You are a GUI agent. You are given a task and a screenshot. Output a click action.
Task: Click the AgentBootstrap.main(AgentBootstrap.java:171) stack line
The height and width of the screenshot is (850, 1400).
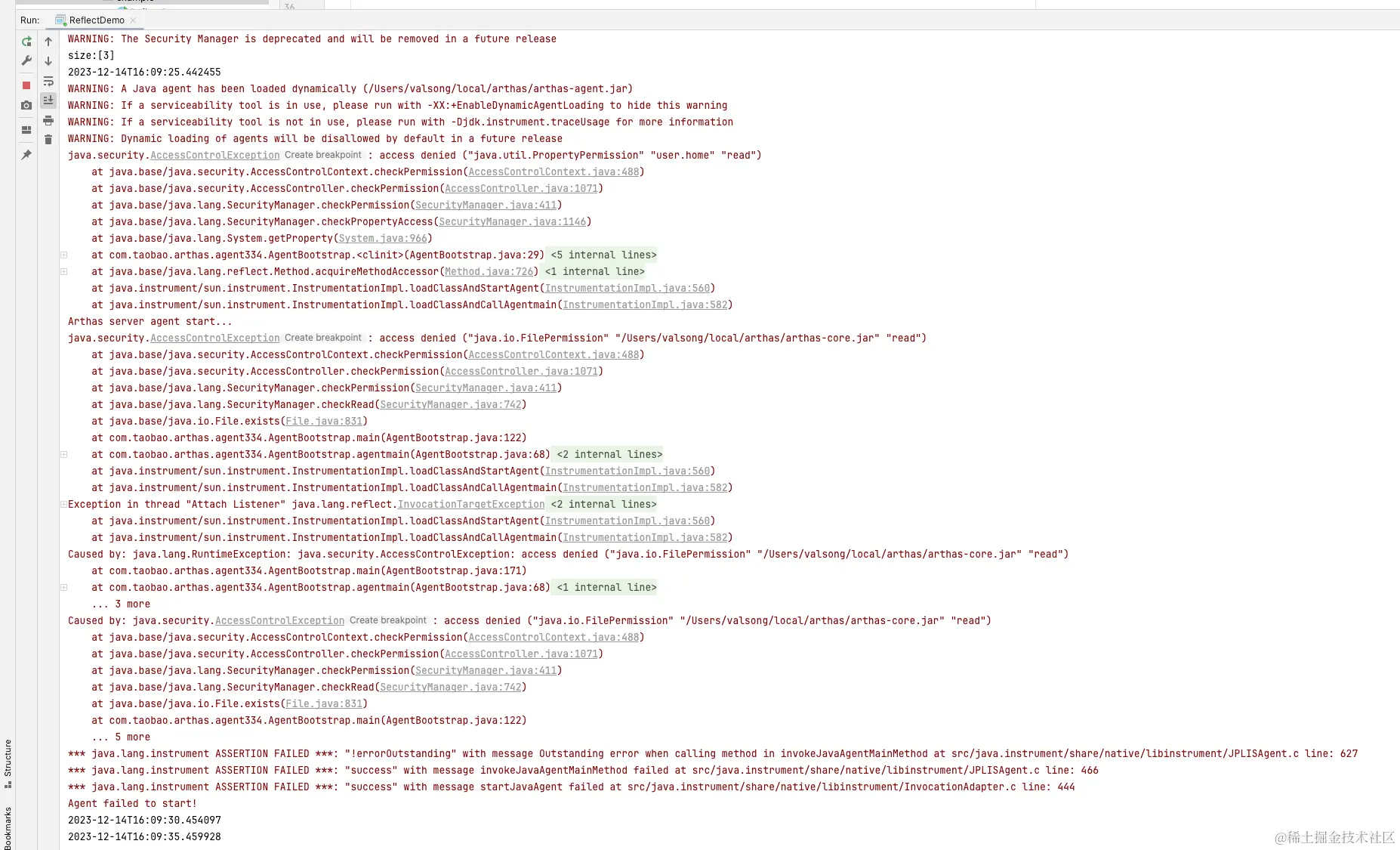[309, 570]
